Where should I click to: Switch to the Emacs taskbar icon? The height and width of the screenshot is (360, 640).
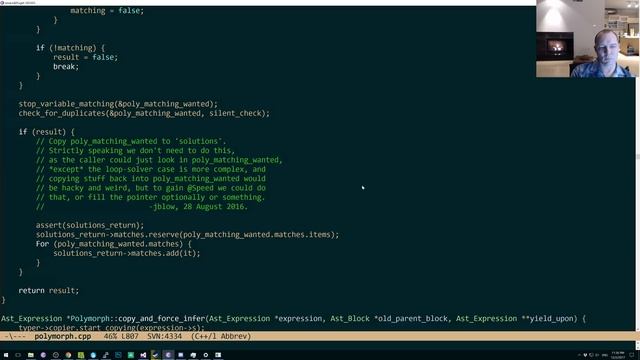(x=168, y=355)
